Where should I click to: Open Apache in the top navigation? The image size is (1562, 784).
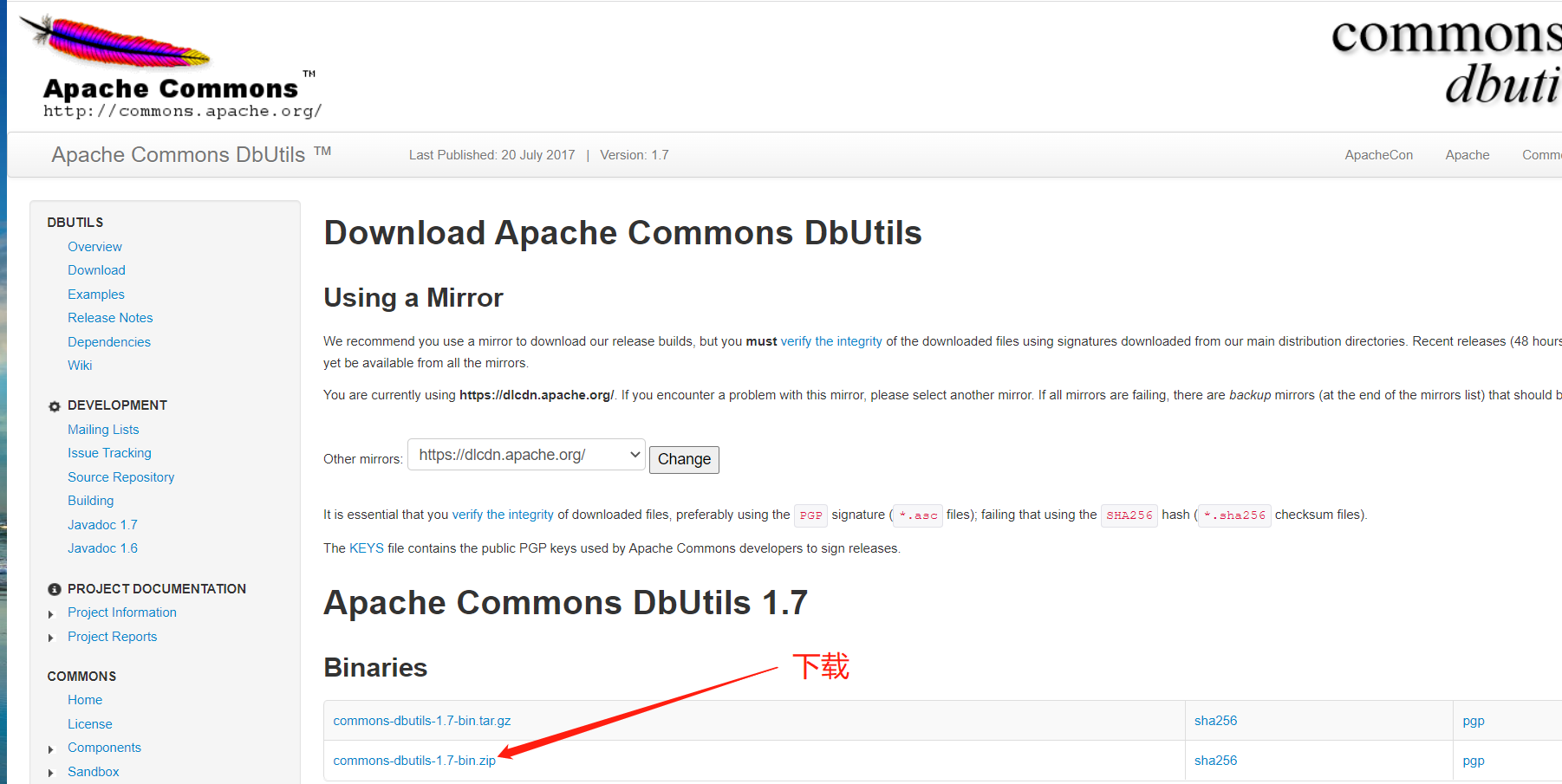[x=1467, y=154]
